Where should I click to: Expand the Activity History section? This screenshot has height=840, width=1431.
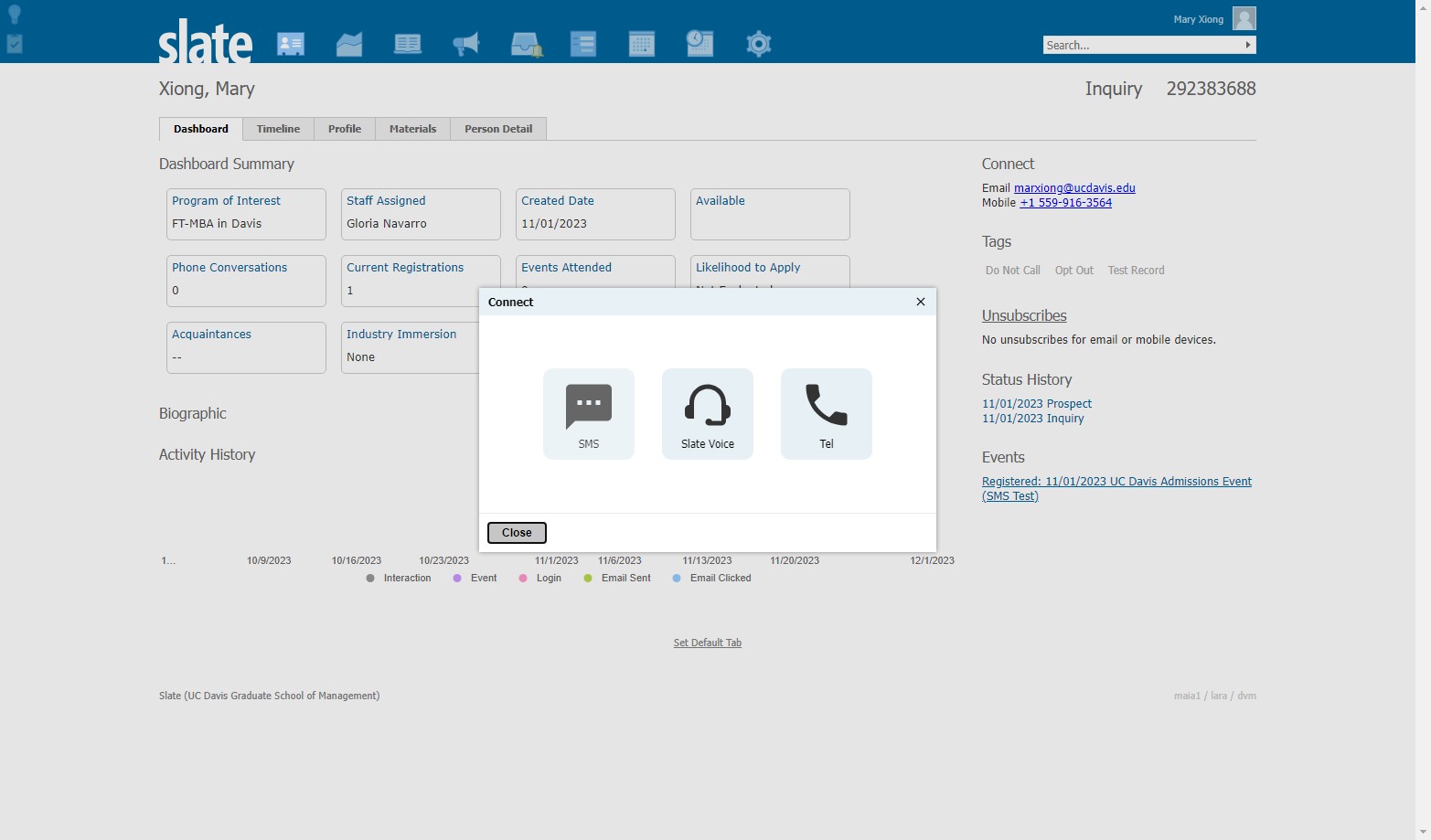click(208, 454)
